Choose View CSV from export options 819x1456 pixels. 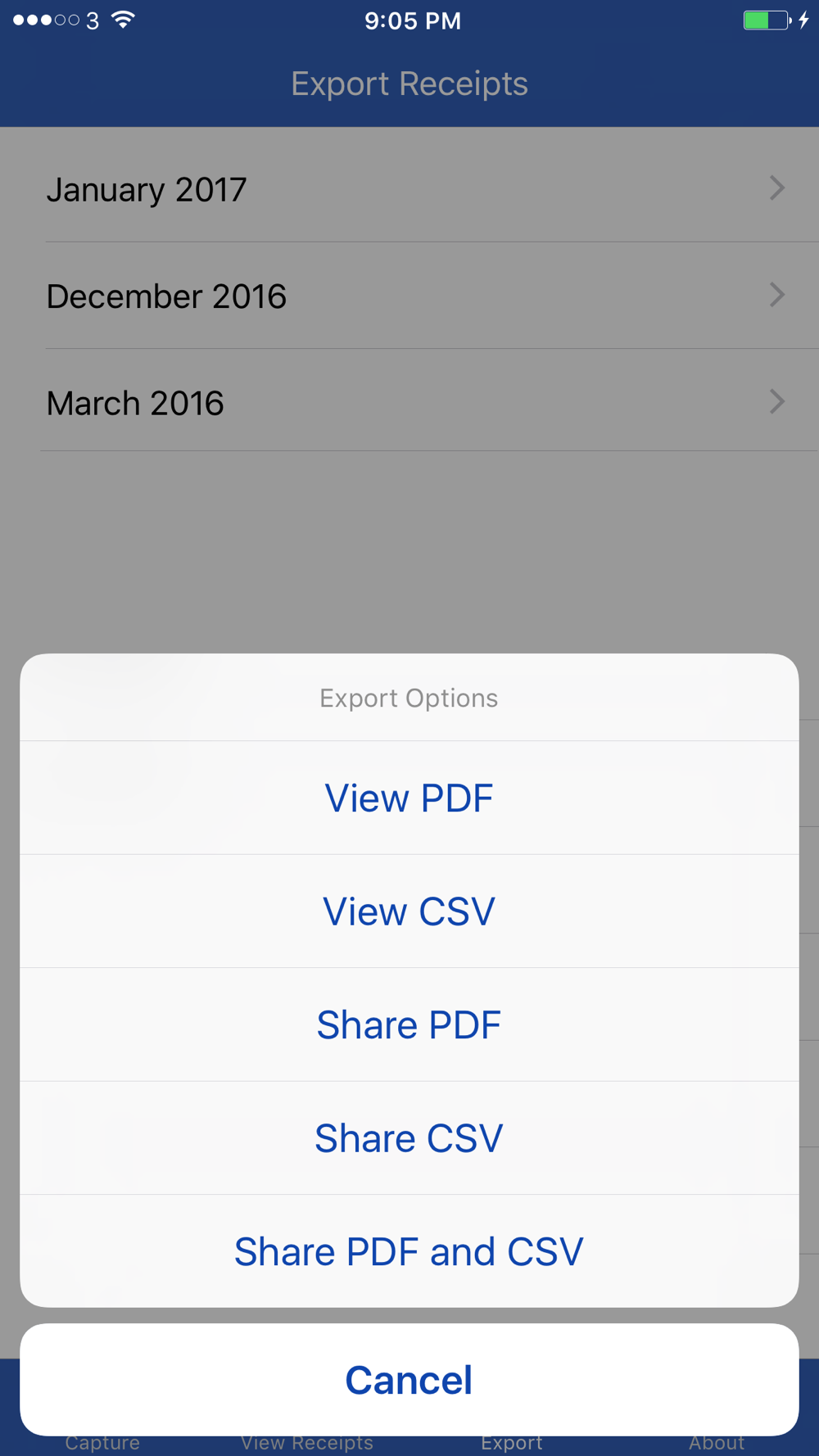(409, 911)
